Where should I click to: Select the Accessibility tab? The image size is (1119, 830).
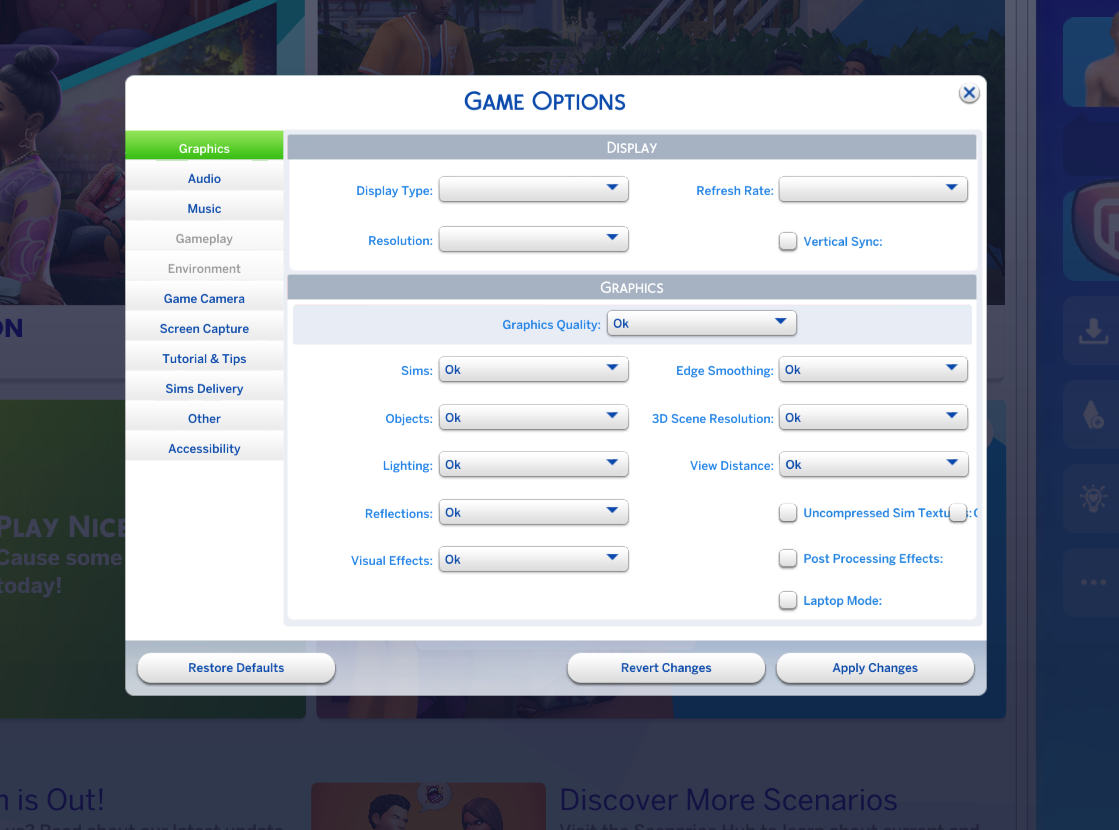click(x=204, y=449)
